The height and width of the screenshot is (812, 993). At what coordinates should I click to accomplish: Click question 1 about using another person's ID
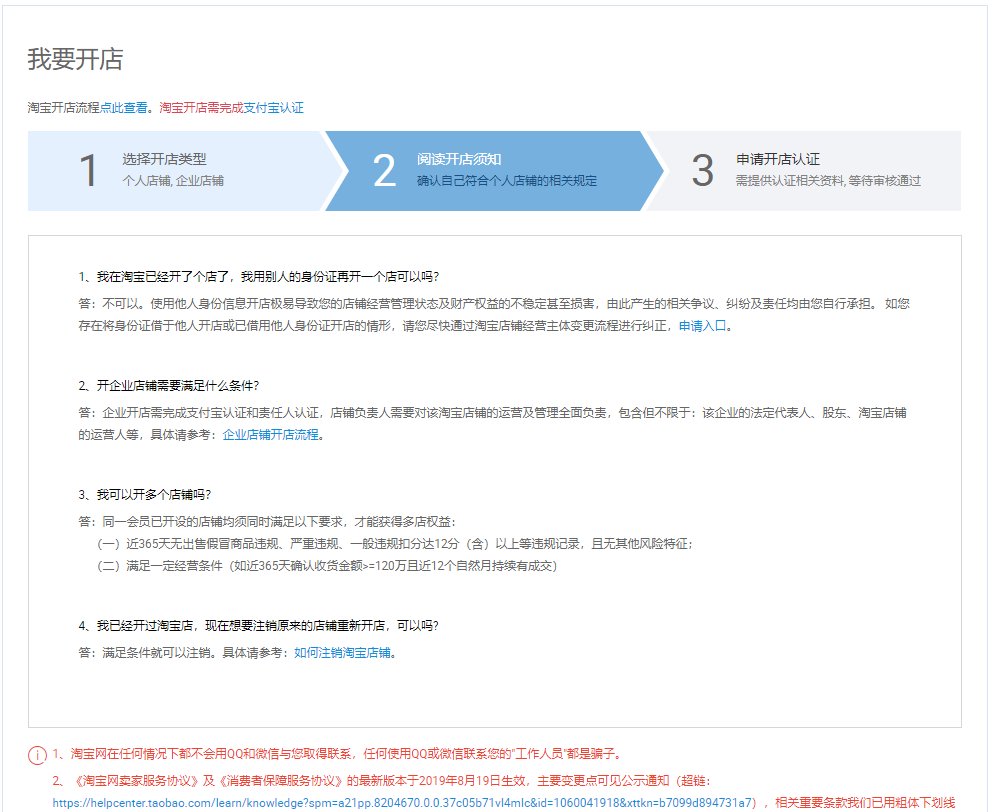(x=259, y=277)
